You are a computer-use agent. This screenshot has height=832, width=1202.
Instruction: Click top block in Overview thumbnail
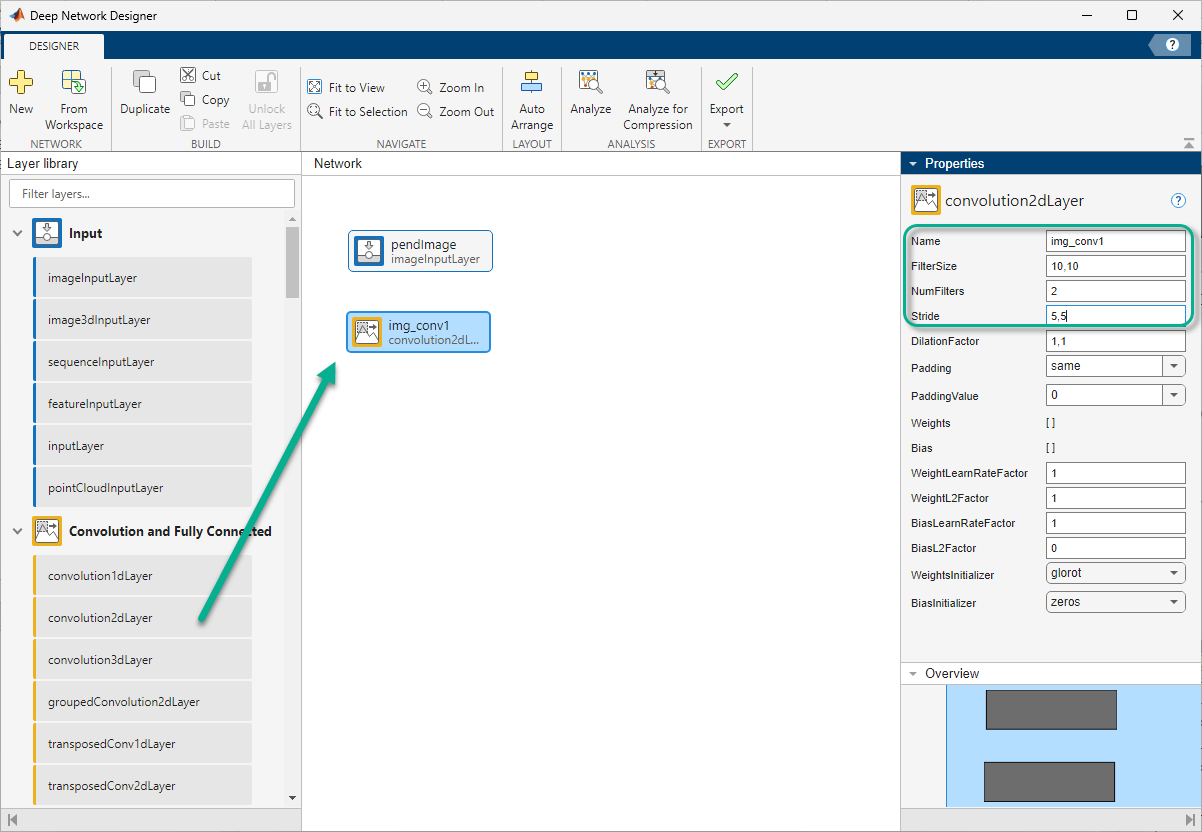(x=1051, y=709)
